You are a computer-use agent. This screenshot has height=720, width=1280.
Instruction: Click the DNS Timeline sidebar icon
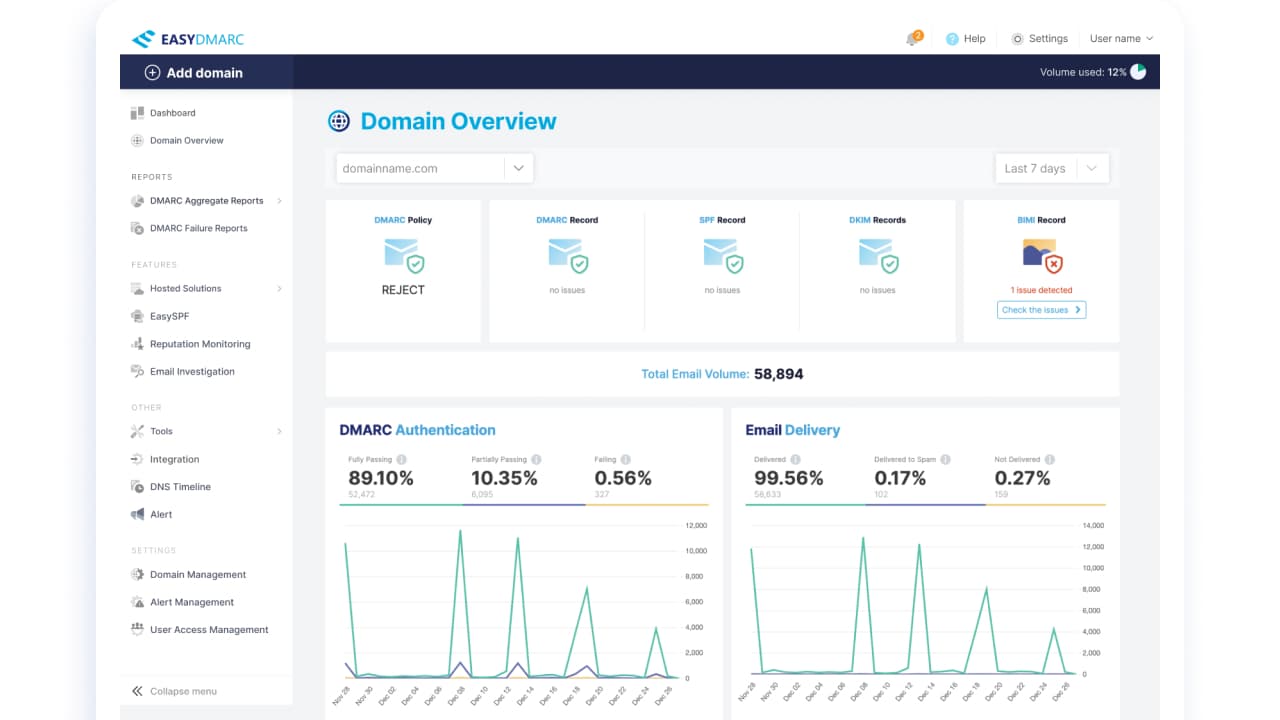137,487
